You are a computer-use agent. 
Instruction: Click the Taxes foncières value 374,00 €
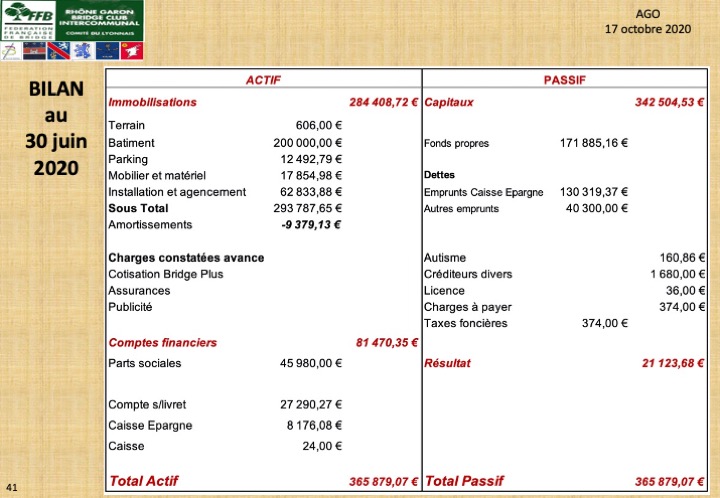[605, 323]
